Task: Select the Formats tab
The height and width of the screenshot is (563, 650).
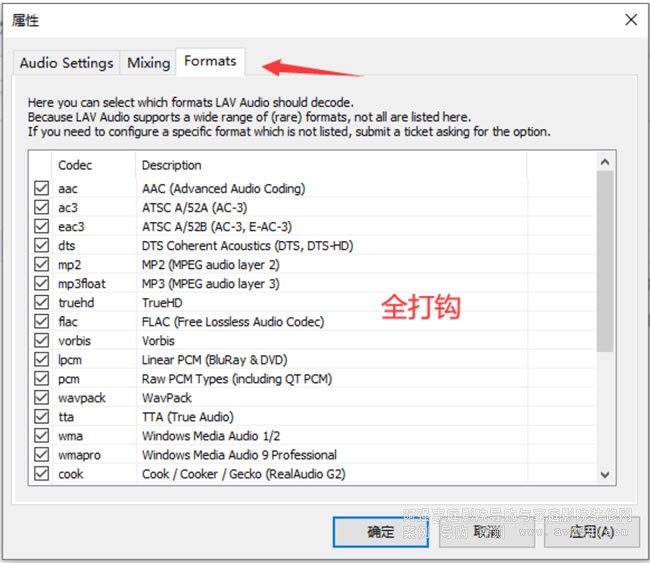Action: pyautogui.click(x=210, y=61)
